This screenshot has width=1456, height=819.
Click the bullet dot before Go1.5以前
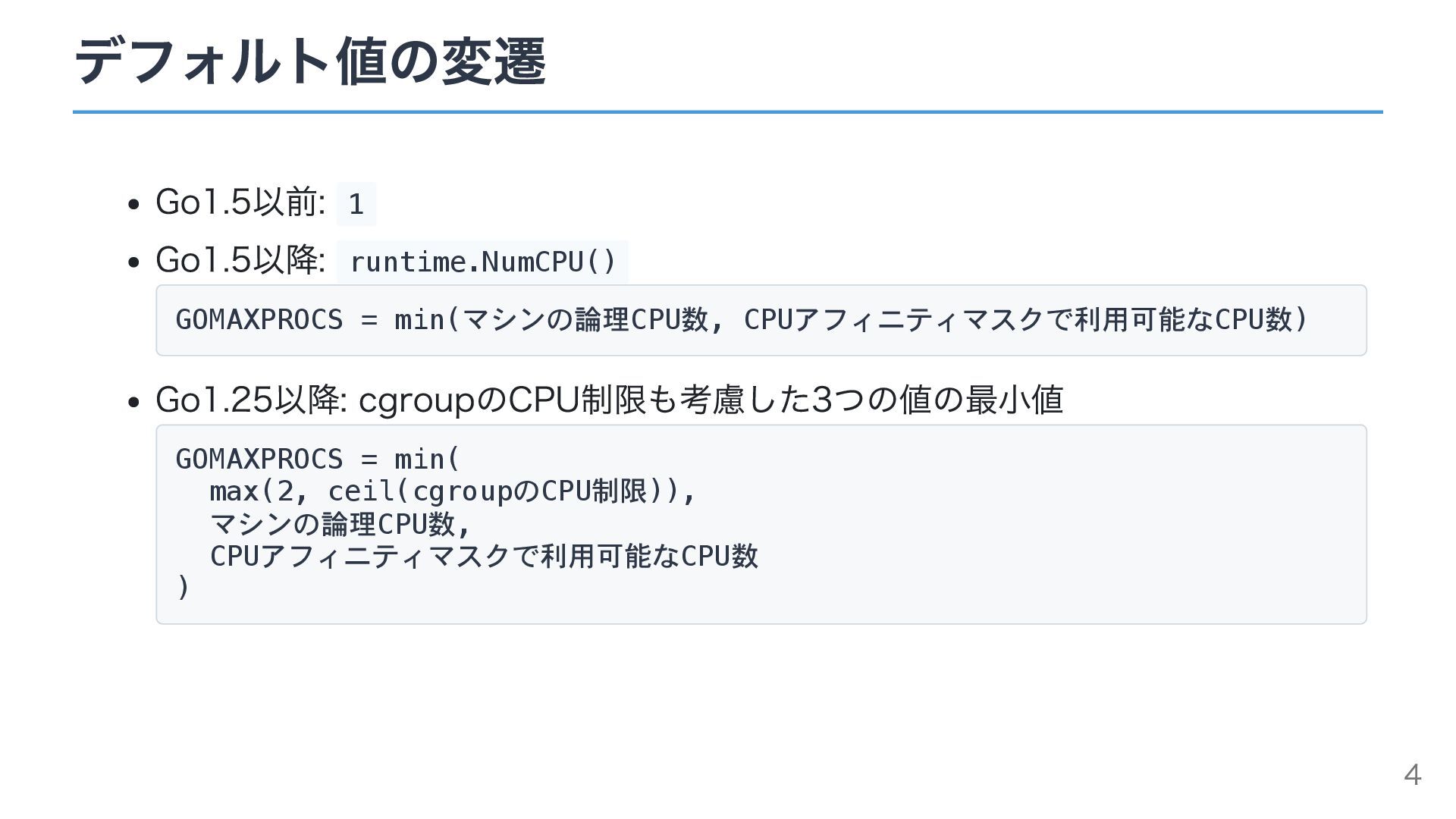(x=133, y=204)
